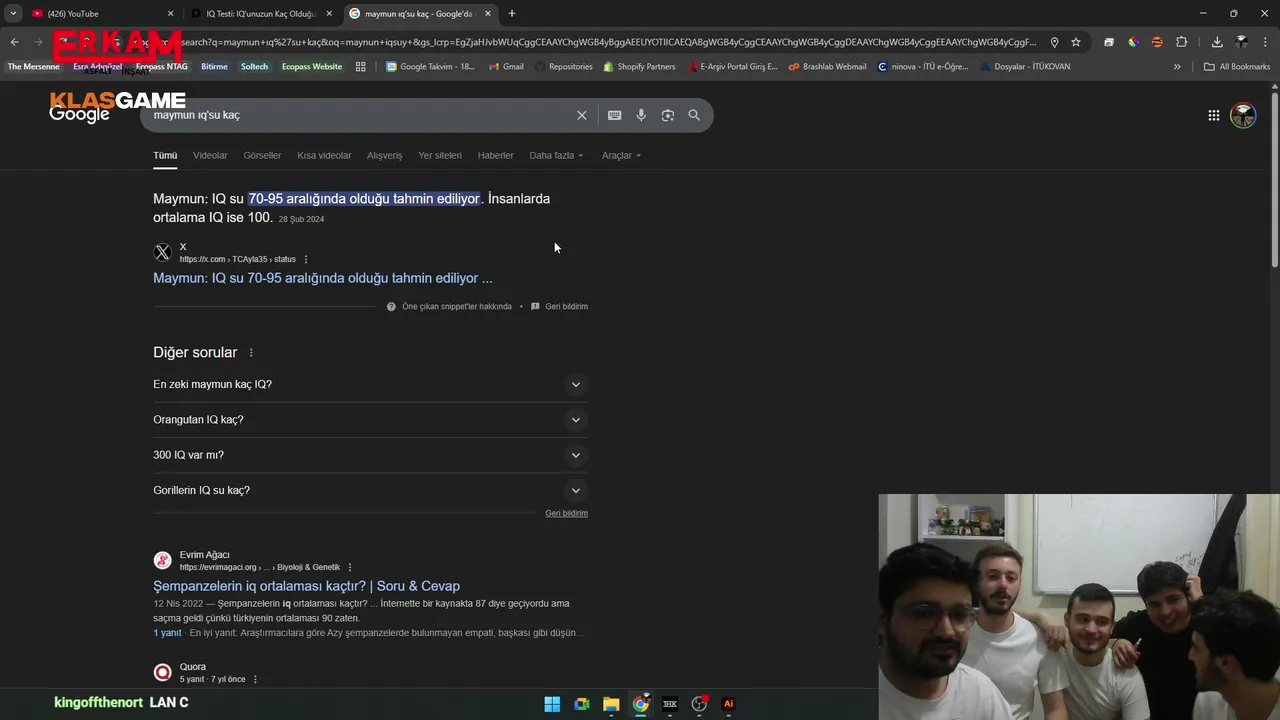
Task: Open three-dot menu beside Evrim Ağacı result
Action: tap(350, 567)
